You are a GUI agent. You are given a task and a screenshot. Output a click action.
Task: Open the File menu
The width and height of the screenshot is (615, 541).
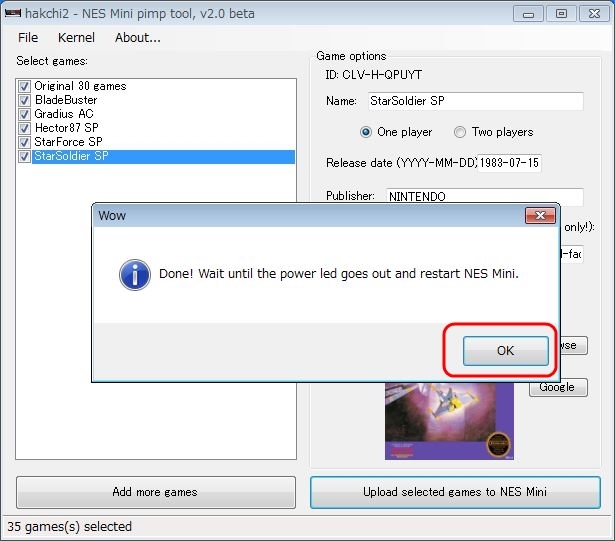28,38
